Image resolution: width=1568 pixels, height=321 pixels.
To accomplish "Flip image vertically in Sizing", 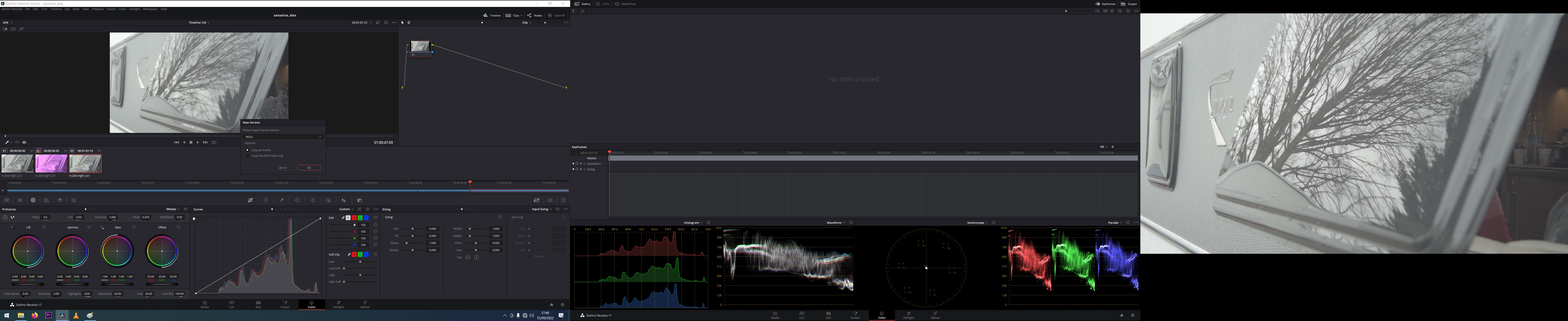I will click(x=477, y=257).
